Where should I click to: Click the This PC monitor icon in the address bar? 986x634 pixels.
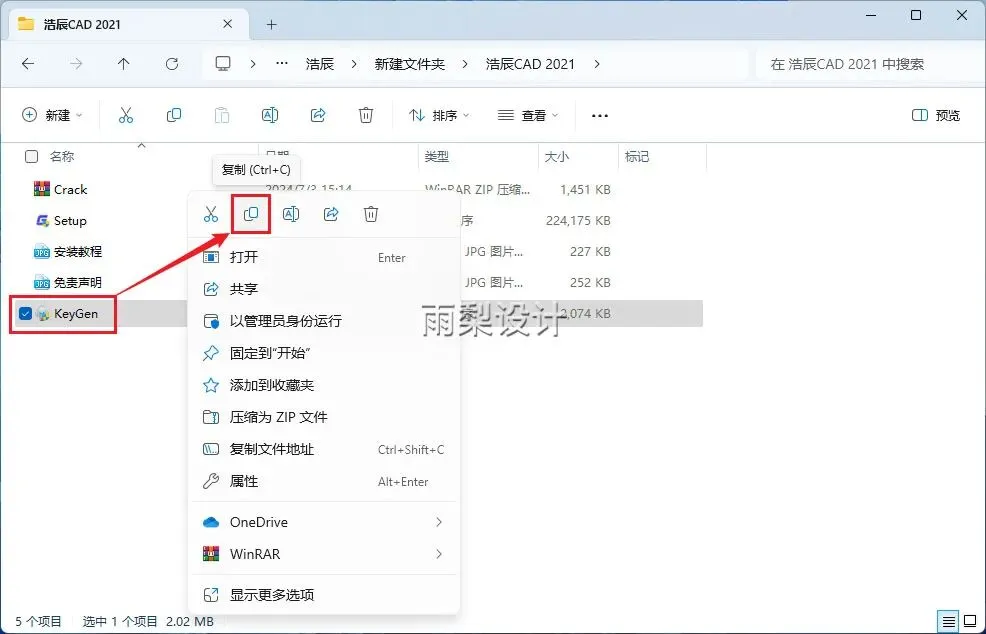(223, 64)
